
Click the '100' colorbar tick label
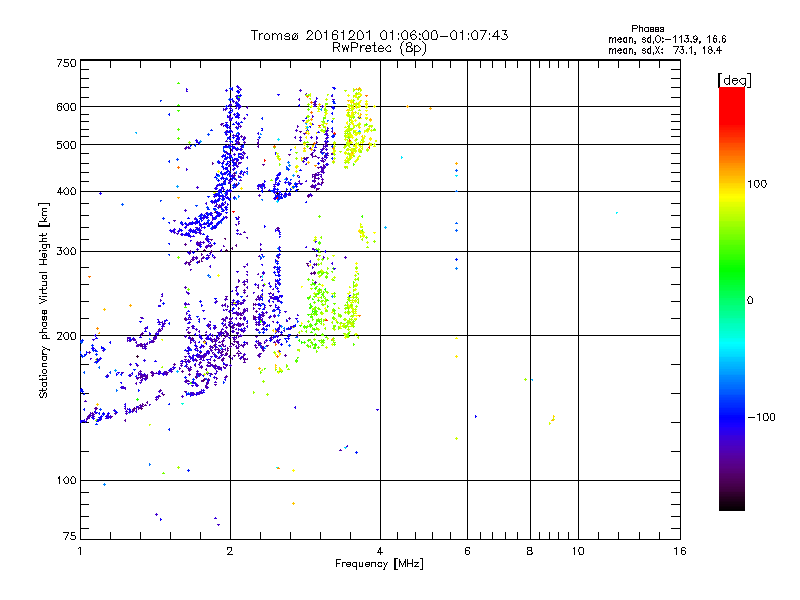(x=757, y=184)
